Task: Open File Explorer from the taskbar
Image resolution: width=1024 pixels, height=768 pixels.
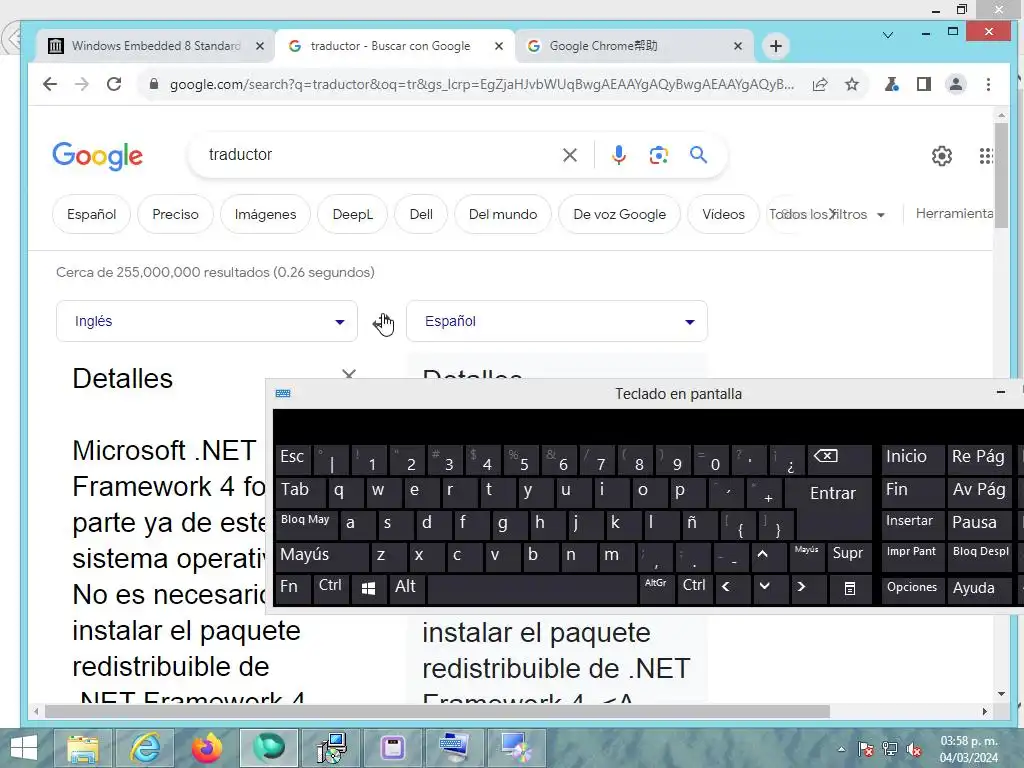Action: [83, 748]
